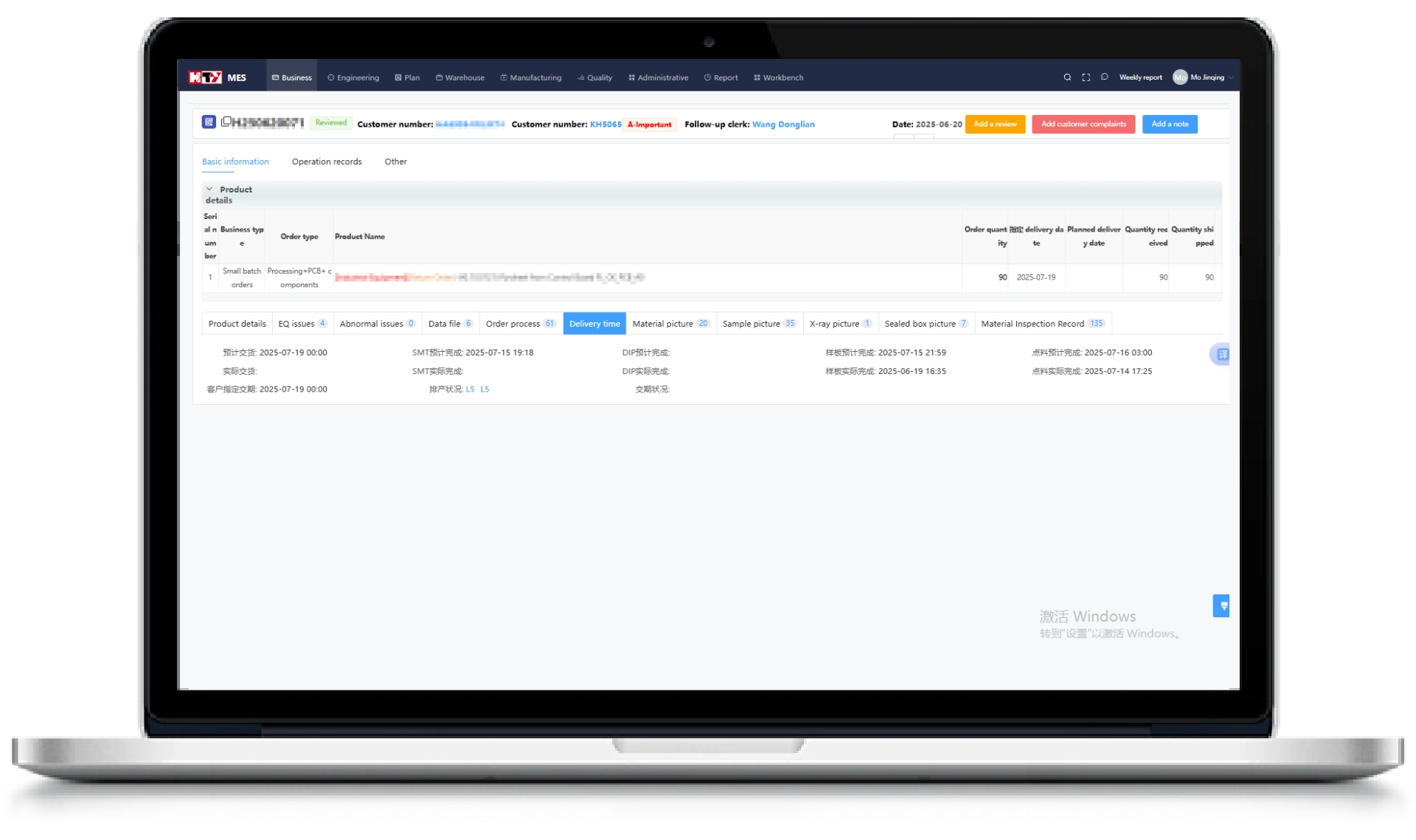This screenshot has height=840, width=1416.
Task: Open the messages chat bubble icon
Action: (x=1104, y=77)
